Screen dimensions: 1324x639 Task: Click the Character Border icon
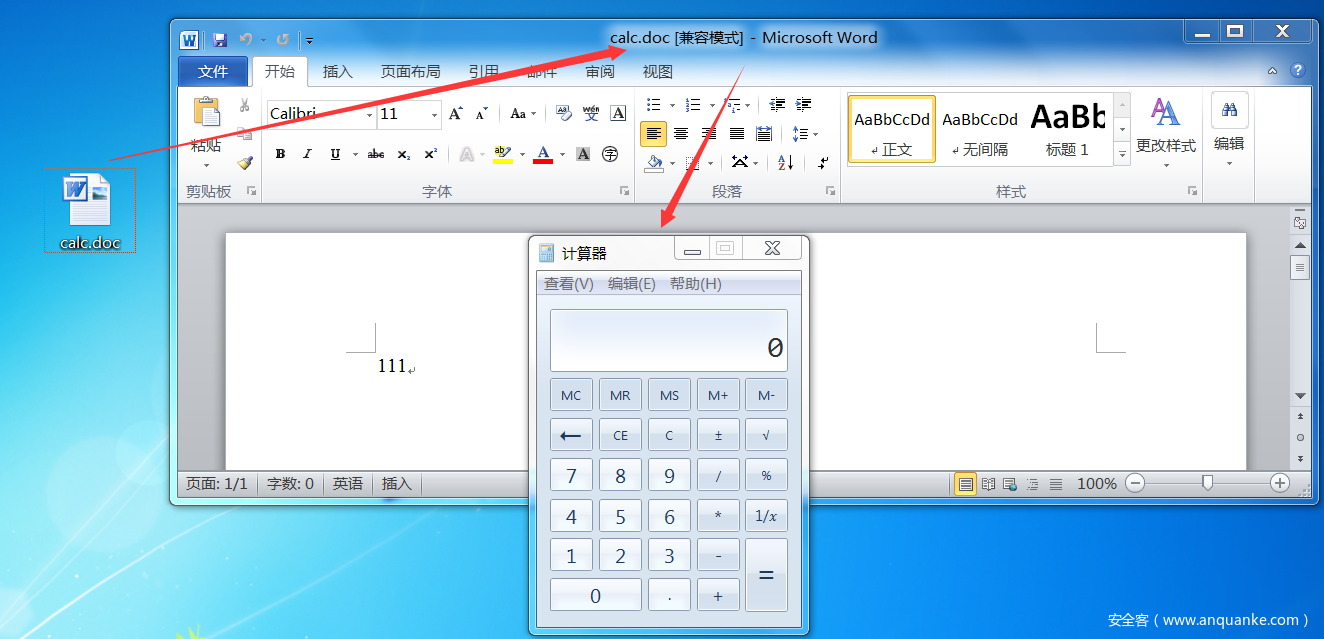618,113
